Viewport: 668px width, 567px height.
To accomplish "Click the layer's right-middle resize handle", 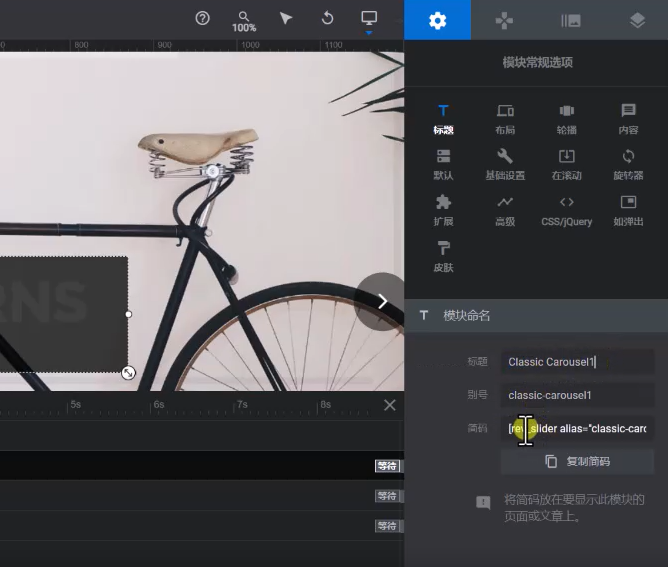I will click(x=128, y=314).
